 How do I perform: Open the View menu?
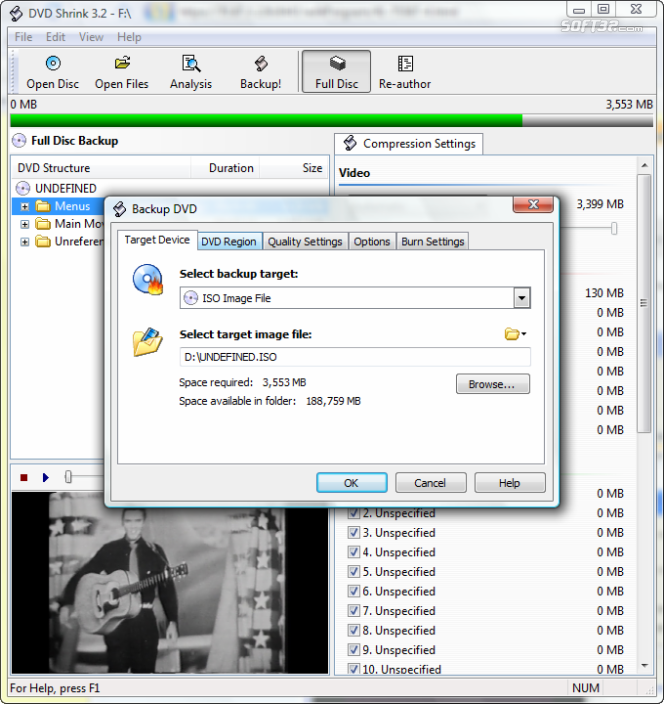[x=91, y=37]
